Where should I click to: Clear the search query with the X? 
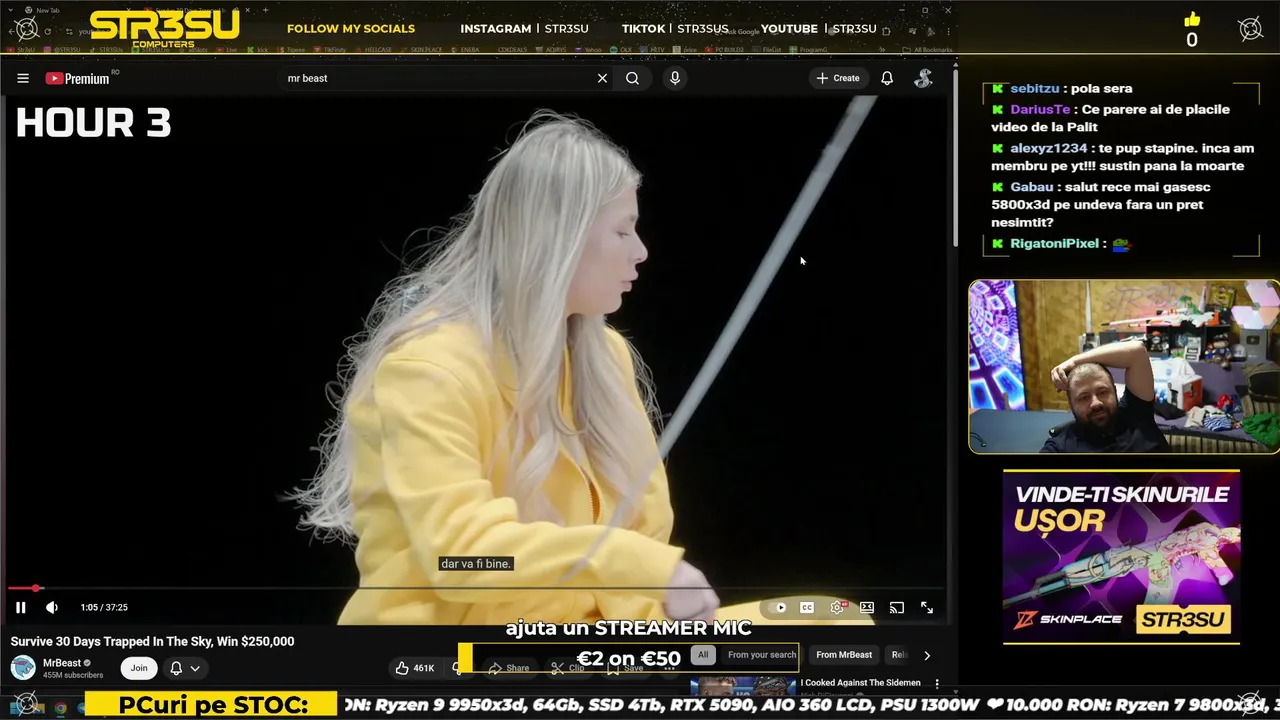point(602,78)
